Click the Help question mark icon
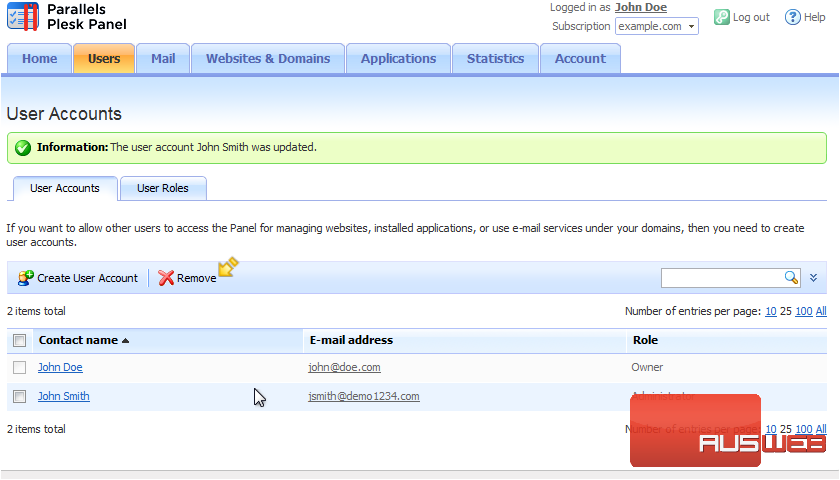The image size is (840, 480). (x=792, y=17)
